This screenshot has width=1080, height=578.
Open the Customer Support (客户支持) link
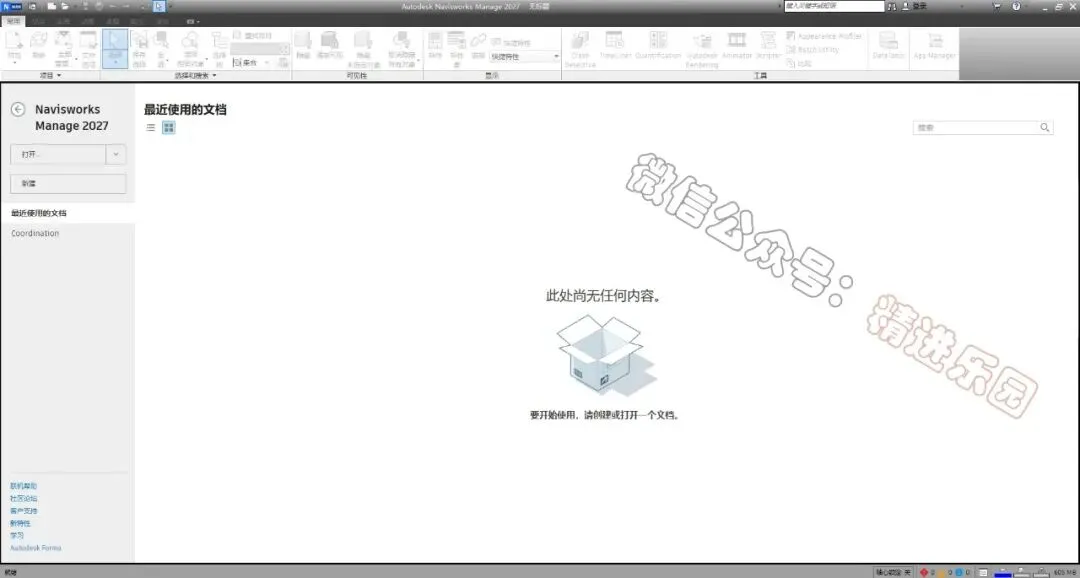tap(23, 511)
